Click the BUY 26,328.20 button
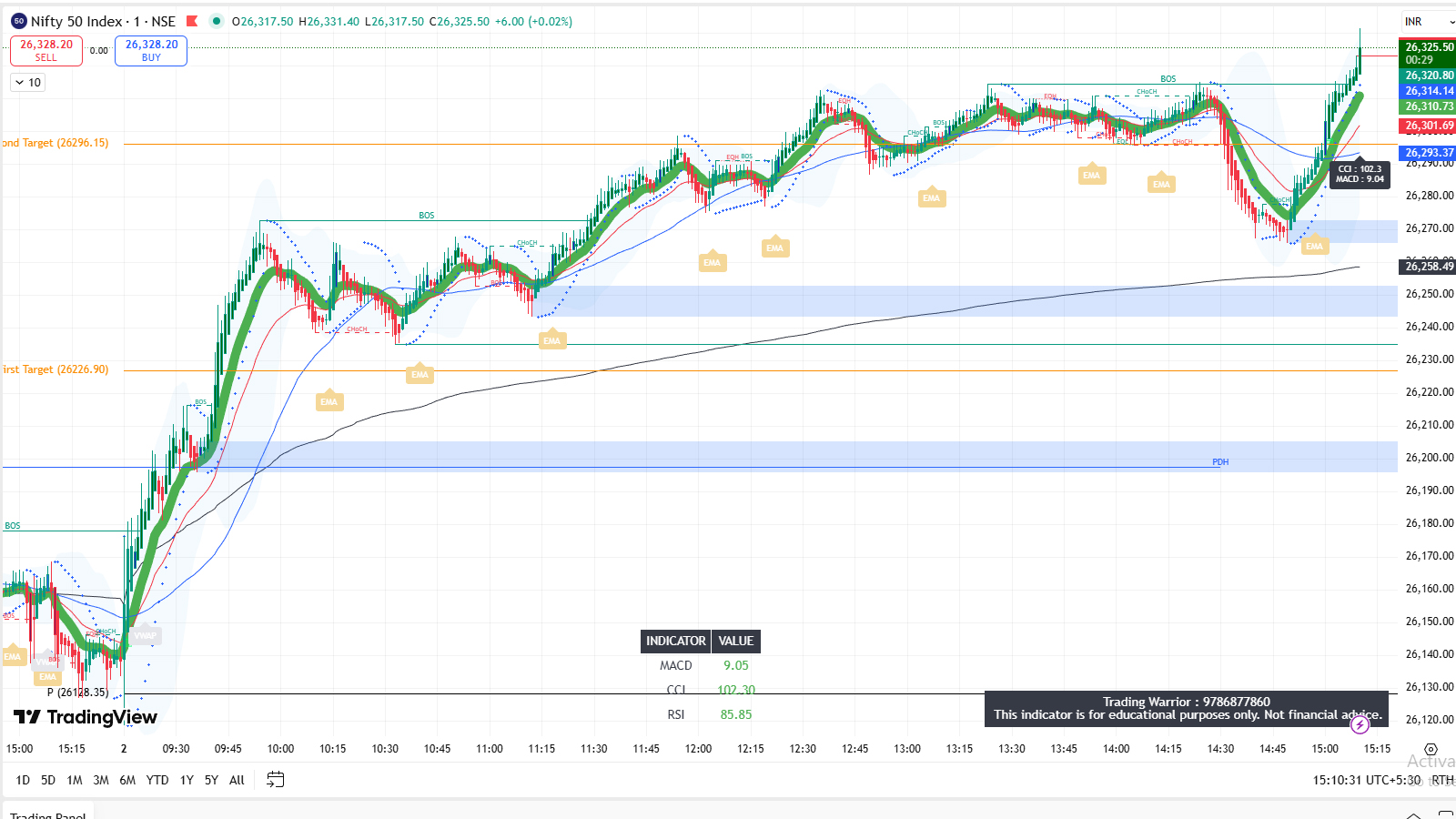Screen dimensions: 1456x819 (151, 50)
